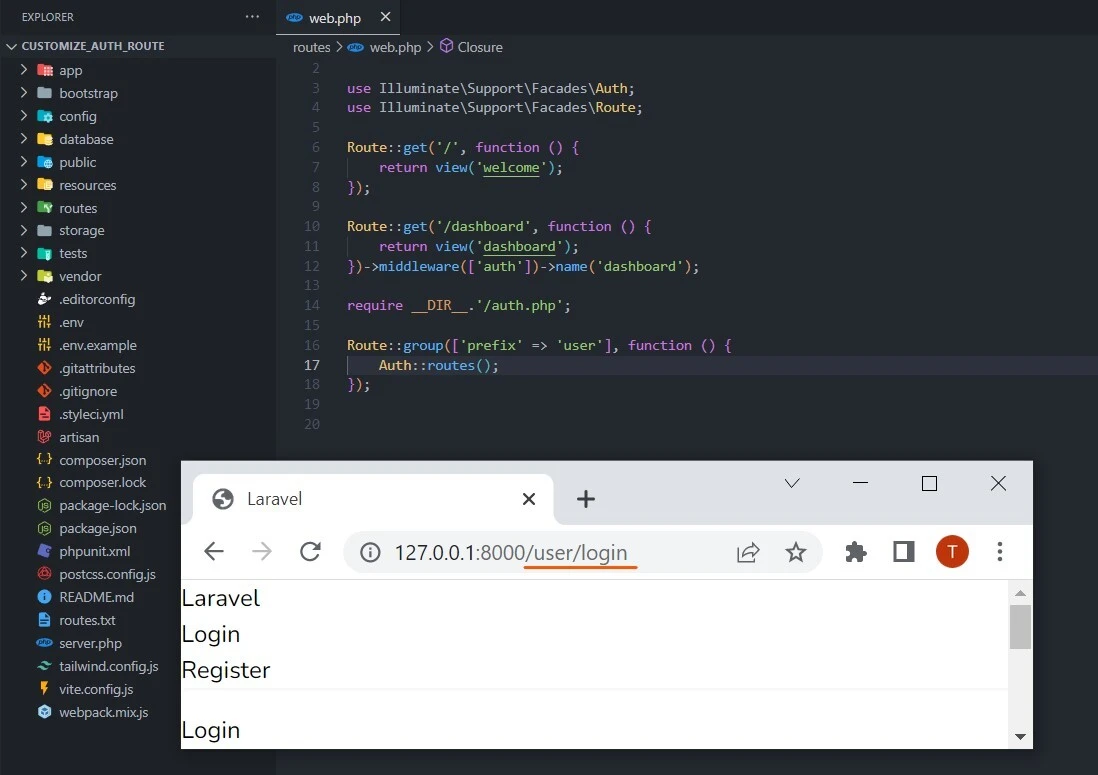Bookmark the page using the star icon
Image resolution: width=1098 pixels, height=775 pixels.
[x=795, y=551]
